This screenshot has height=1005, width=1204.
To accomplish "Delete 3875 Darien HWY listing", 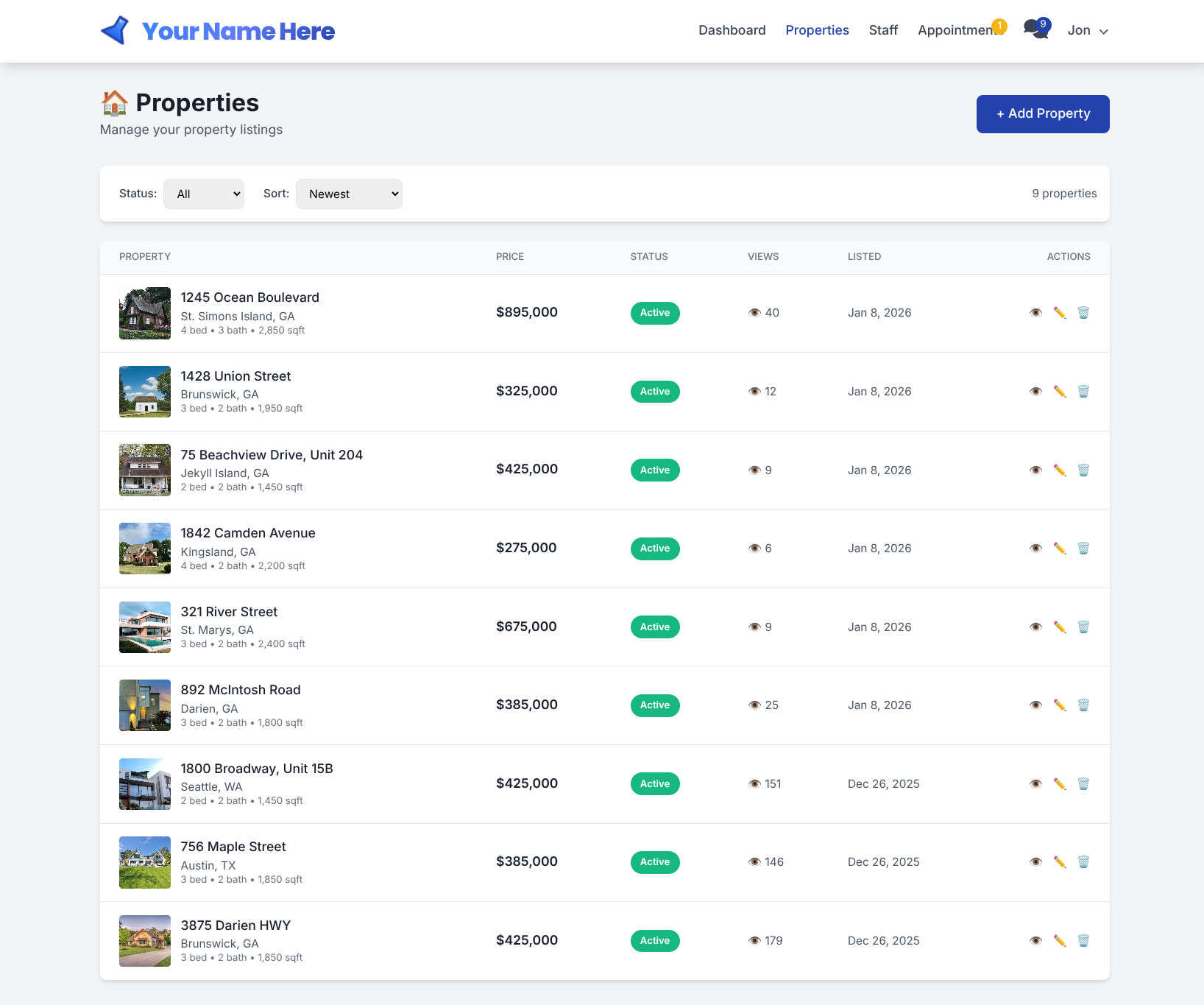I will (1083, 940).
